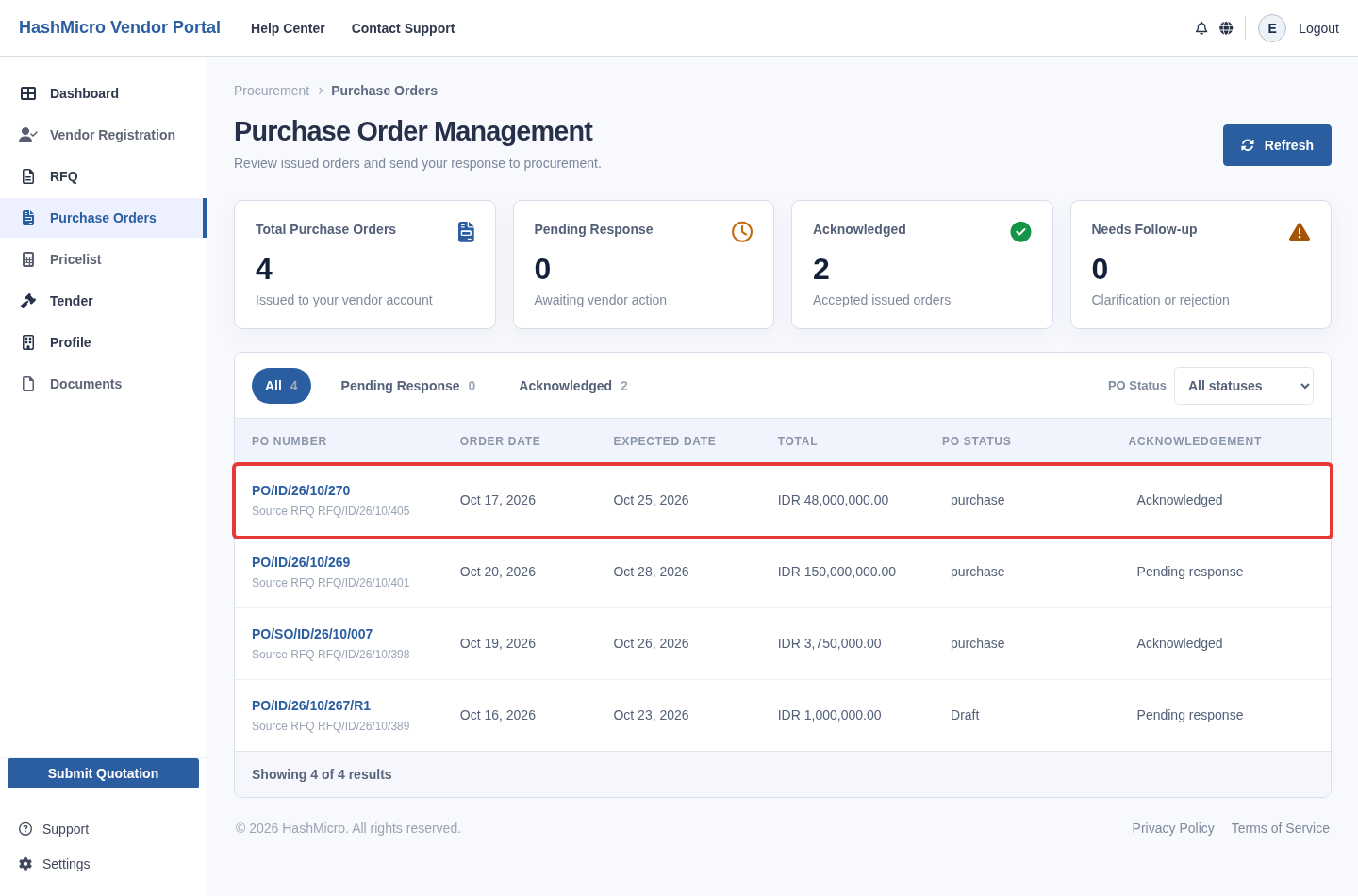Click the Pricelist calculator icon
This screenshot has height=896, width=1358.
point(28,259)
